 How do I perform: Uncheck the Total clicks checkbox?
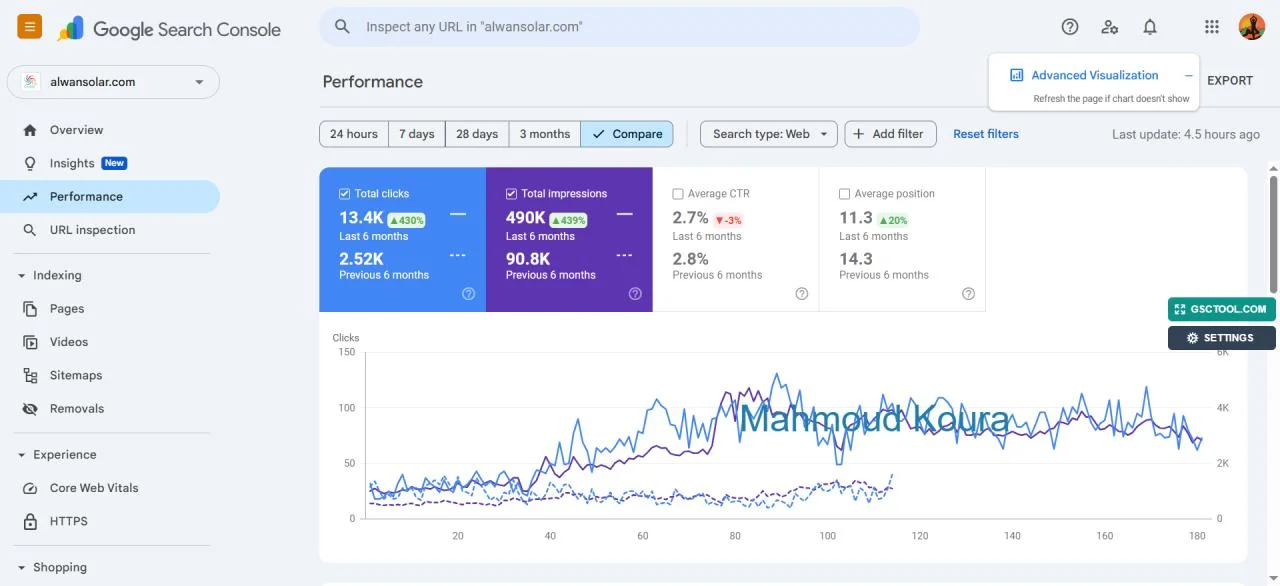(345, 194)
